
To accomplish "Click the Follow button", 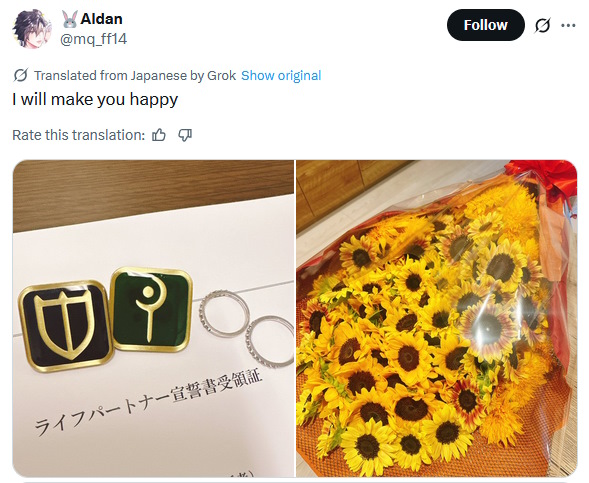I will [485, 25].
